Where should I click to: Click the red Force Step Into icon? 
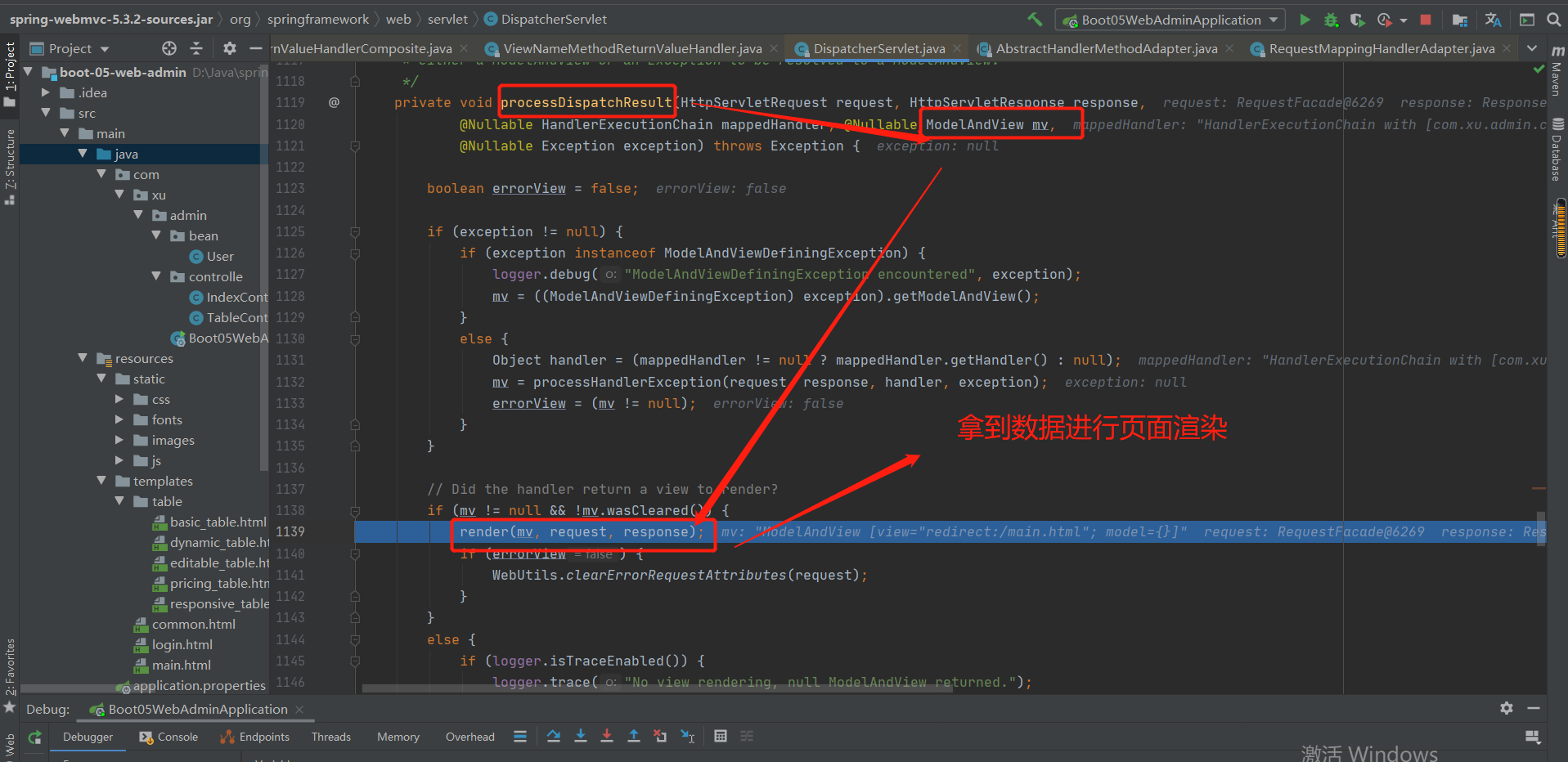pyautogui.click(x=607, y=737)
